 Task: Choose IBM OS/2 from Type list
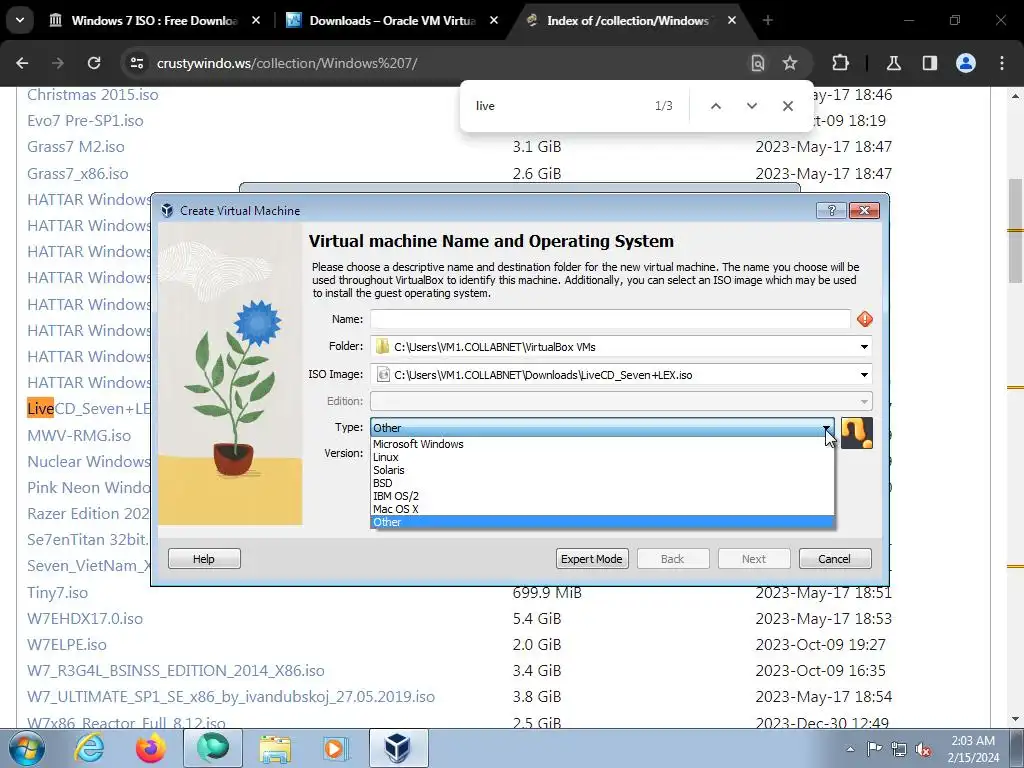602,496
